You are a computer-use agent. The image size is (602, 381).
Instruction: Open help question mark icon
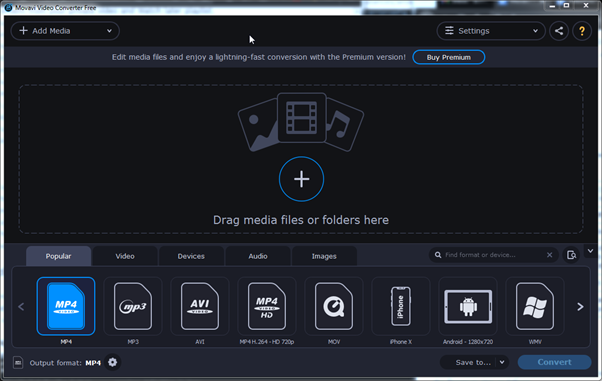point(582,31)
